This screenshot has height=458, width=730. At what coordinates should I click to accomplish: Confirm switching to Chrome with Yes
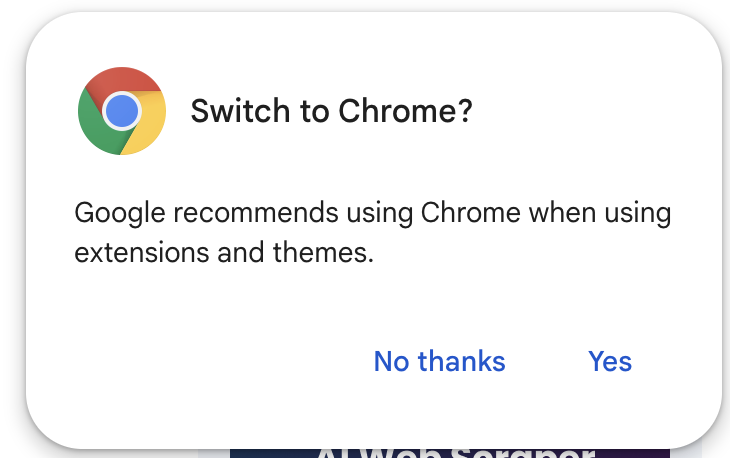pyautogui.click(x=610, y=361)
